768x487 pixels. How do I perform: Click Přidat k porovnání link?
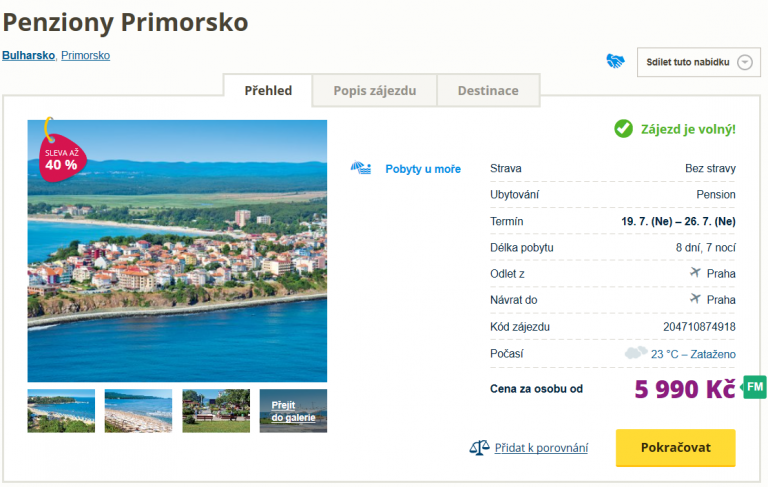click(x=541, y=448)
